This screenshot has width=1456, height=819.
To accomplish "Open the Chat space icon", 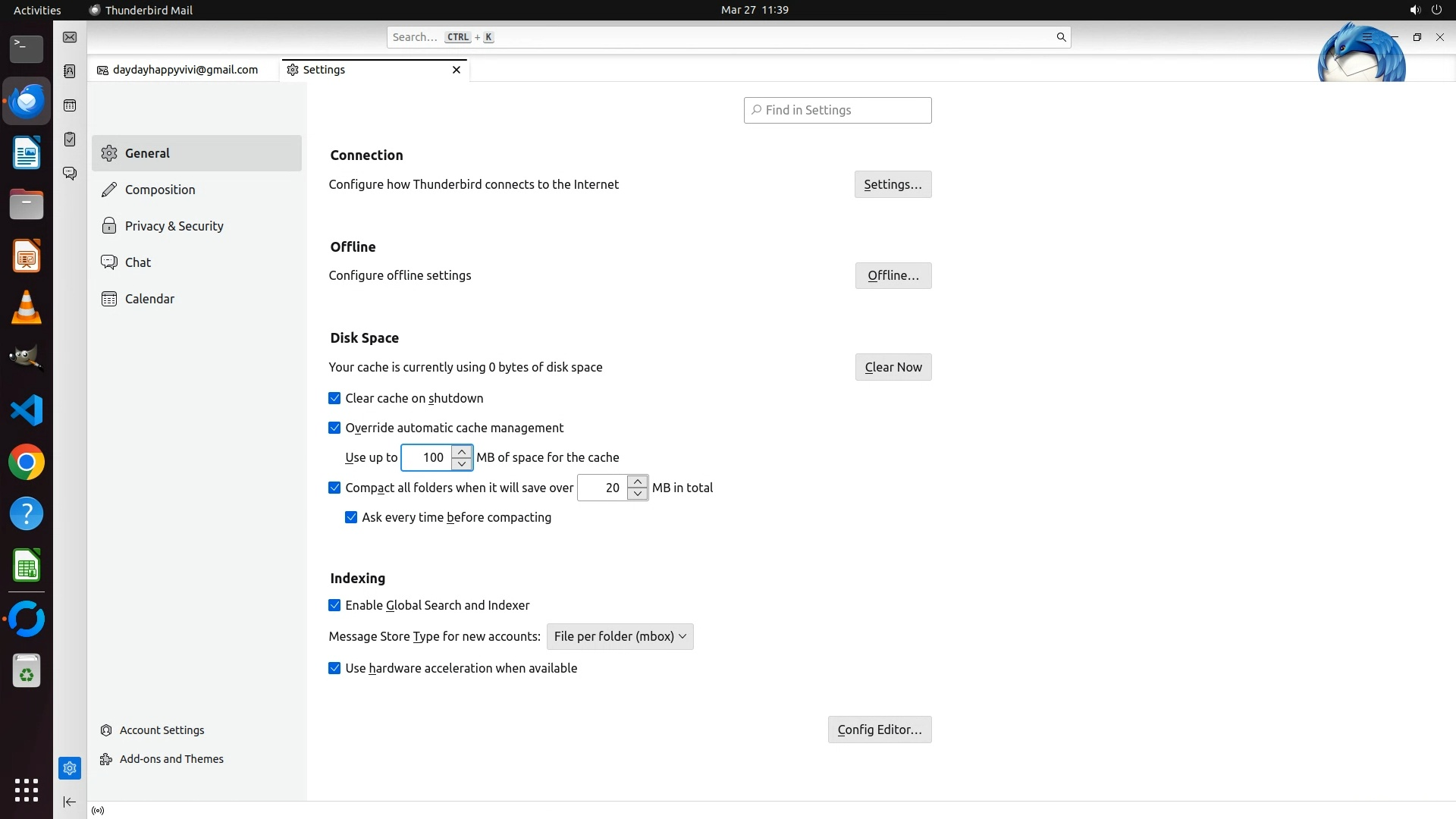I will [x=70, y=174].
